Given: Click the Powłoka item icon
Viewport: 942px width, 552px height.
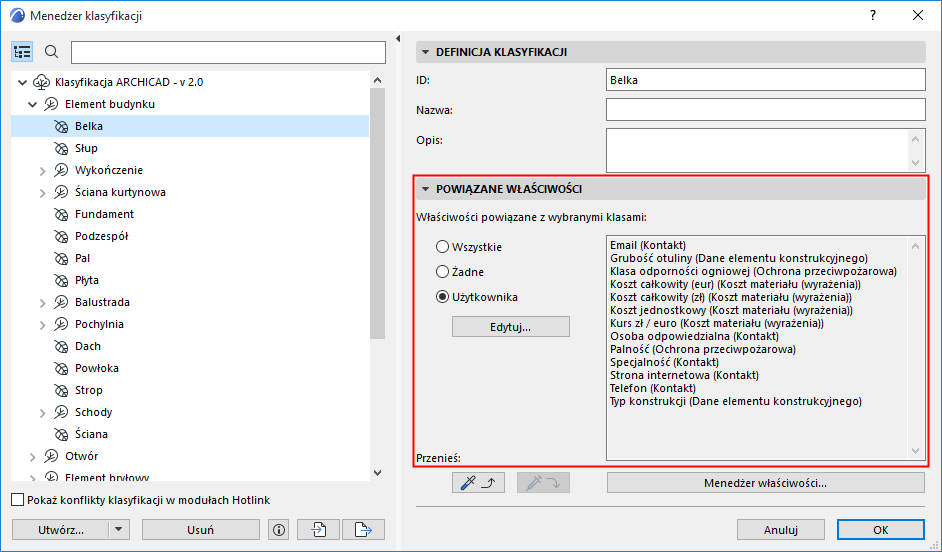Looking at the screenshot, I should click(61, 368).
